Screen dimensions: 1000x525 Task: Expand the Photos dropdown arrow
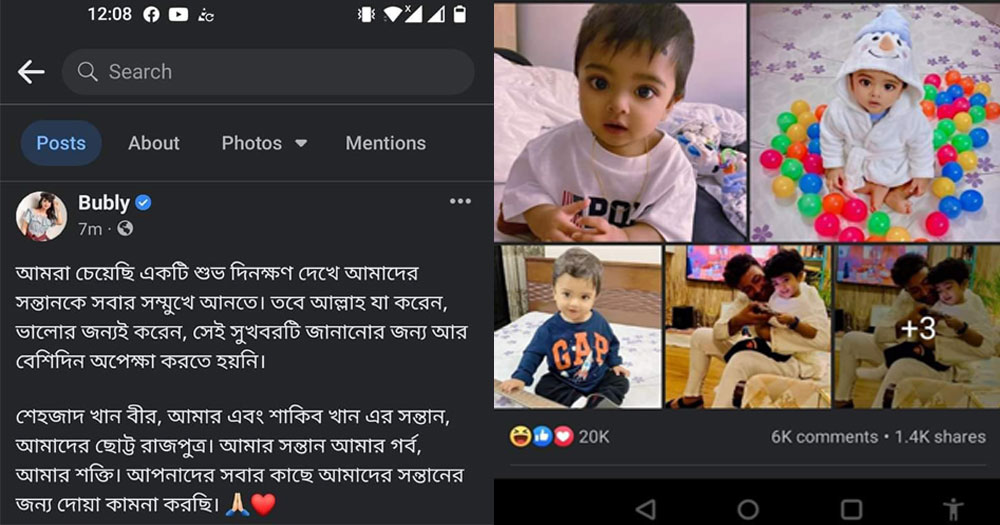pos(301,144)
